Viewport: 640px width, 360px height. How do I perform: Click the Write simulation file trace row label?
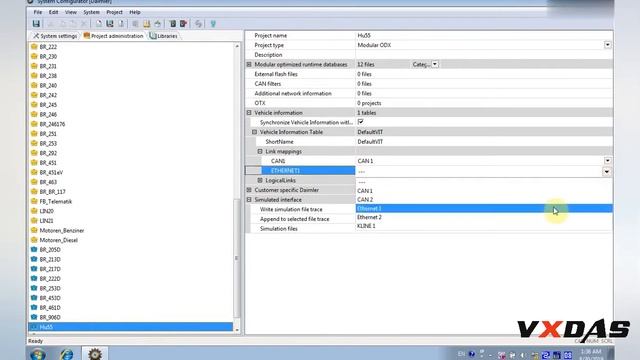(x=291, y=209)
